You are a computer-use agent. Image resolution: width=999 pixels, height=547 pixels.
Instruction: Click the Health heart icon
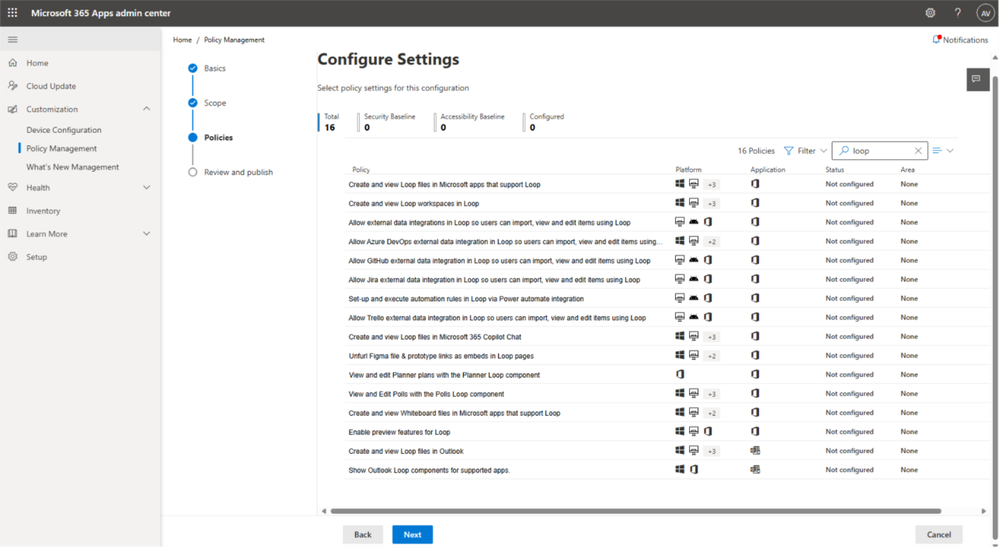[x=13, y=188]
